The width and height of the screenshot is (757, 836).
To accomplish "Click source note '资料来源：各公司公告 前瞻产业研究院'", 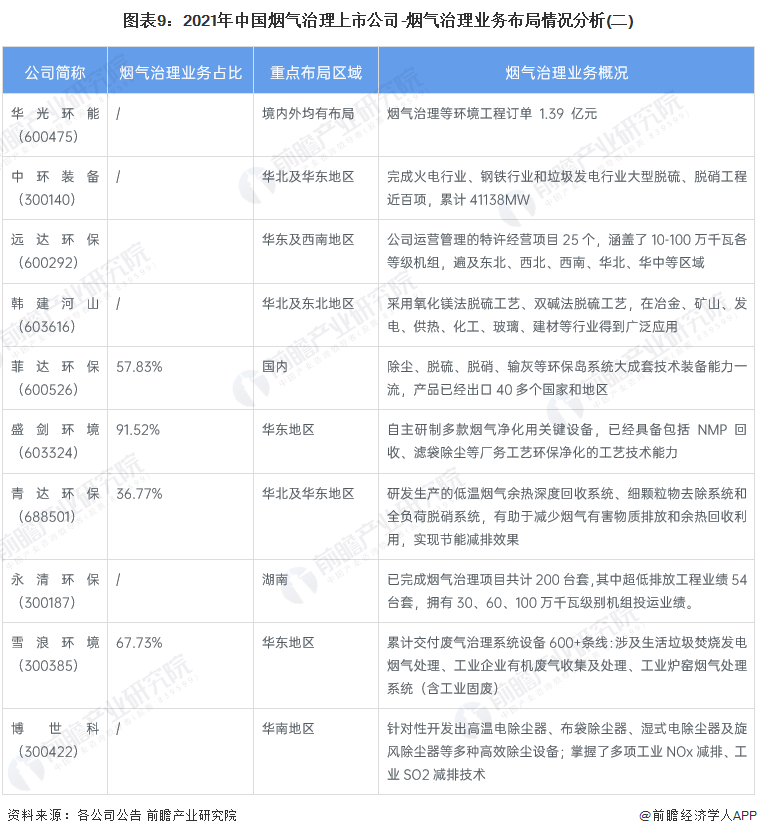I will point(122,815).
